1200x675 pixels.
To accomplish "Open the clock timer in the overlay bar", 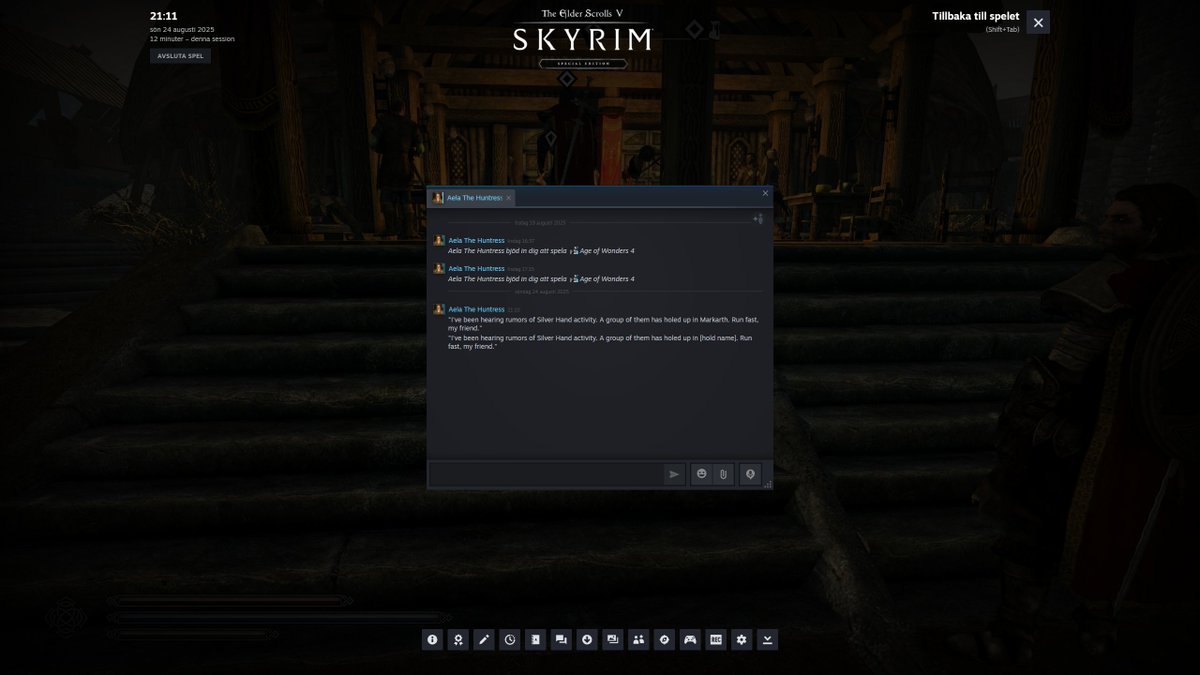I will (x=510, y=640).
